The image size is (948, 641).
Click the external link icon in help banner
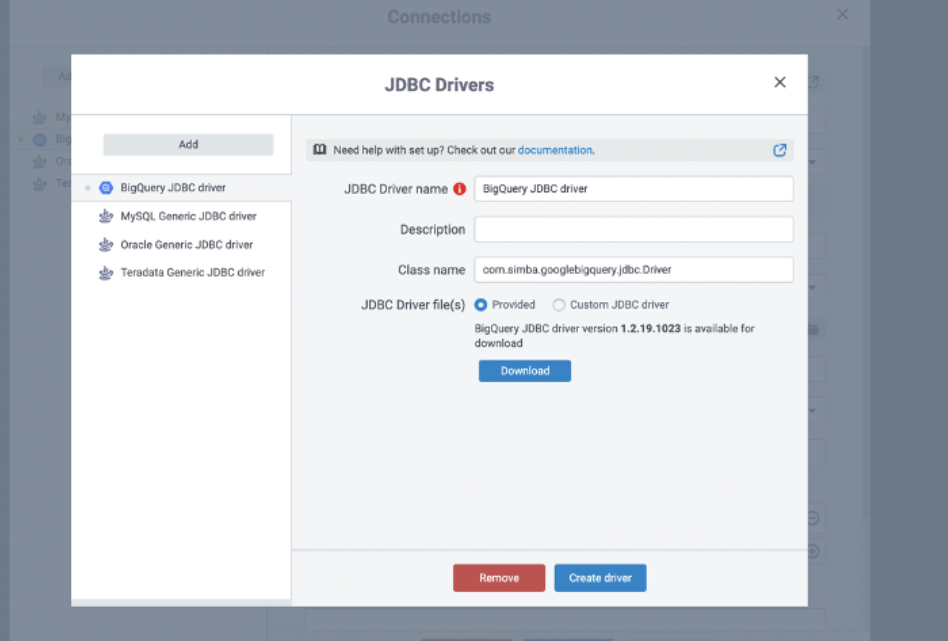coord(780,150)
